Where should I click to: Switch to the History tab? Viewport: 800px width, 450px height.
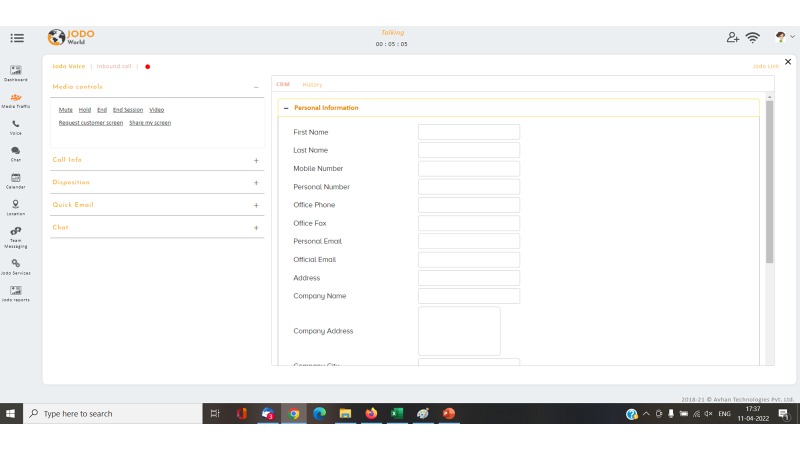pyautogui.click(x=312, y=85)
